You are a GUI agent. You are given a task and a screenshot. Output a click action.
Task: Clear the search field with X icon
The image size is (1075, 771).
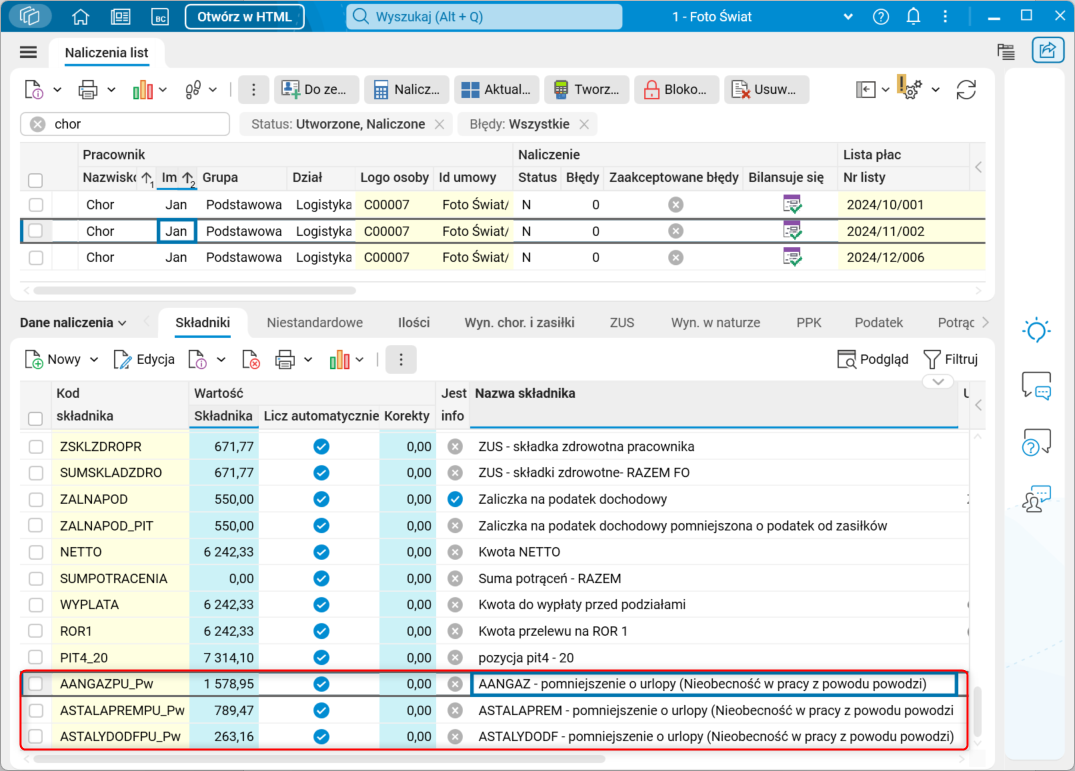tap(38, 124)
